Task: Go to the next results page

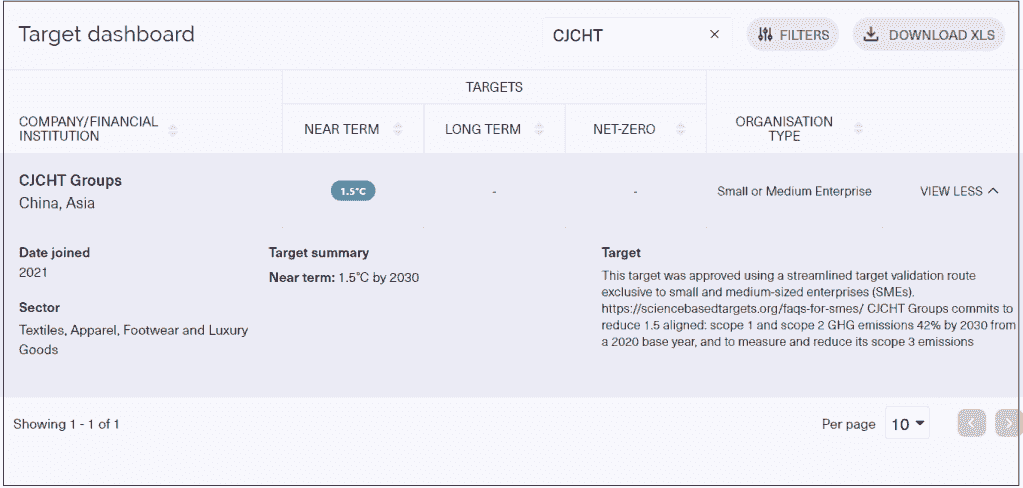Action: coord(1008,424)
